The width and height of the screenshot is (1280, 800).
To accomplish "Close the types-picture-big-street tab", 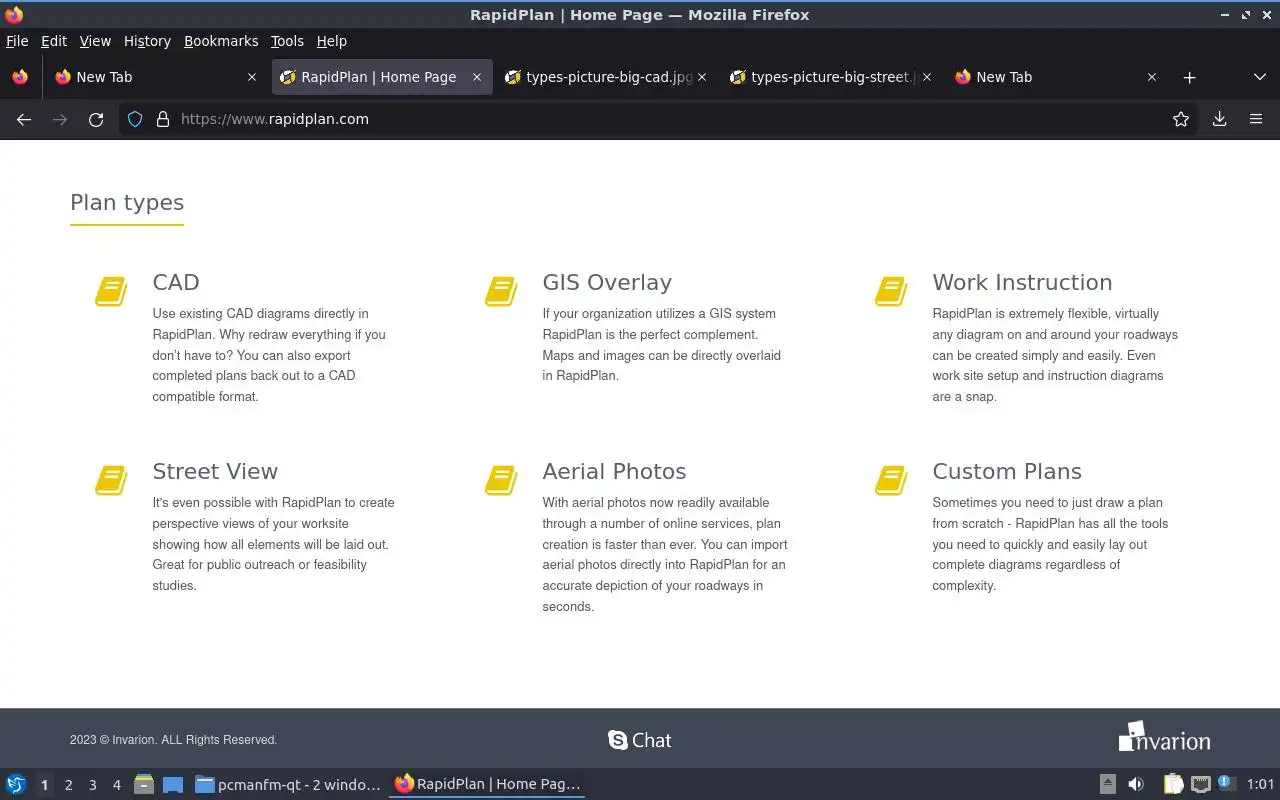I will (x=927, y=77).
